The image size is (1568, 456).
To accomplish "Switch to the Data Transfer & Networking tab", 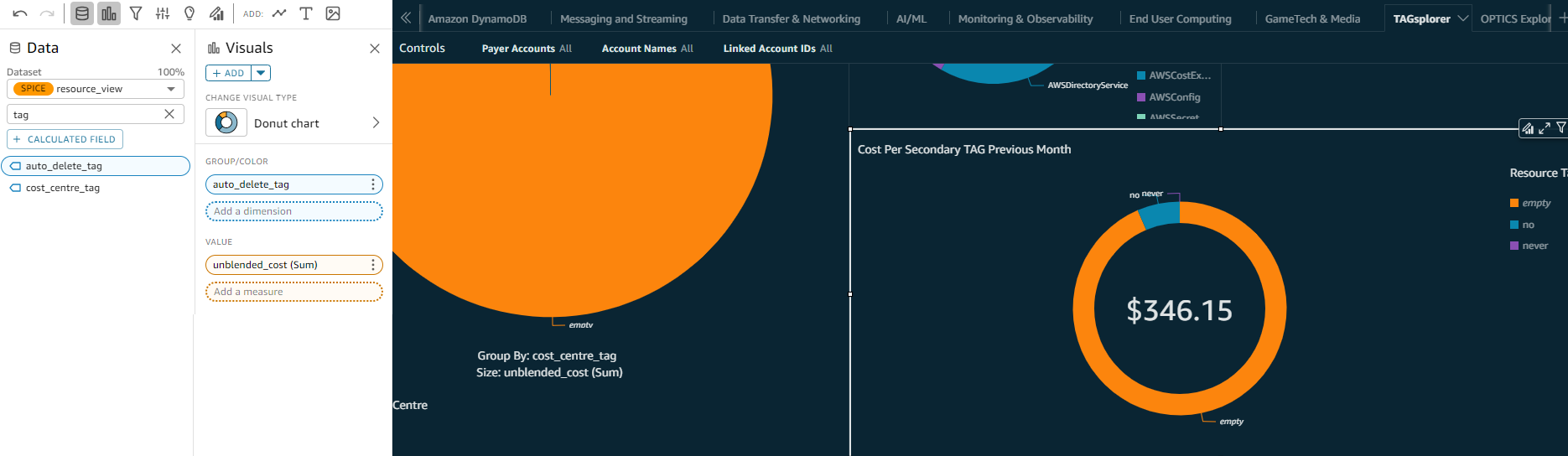I will 792,18.
